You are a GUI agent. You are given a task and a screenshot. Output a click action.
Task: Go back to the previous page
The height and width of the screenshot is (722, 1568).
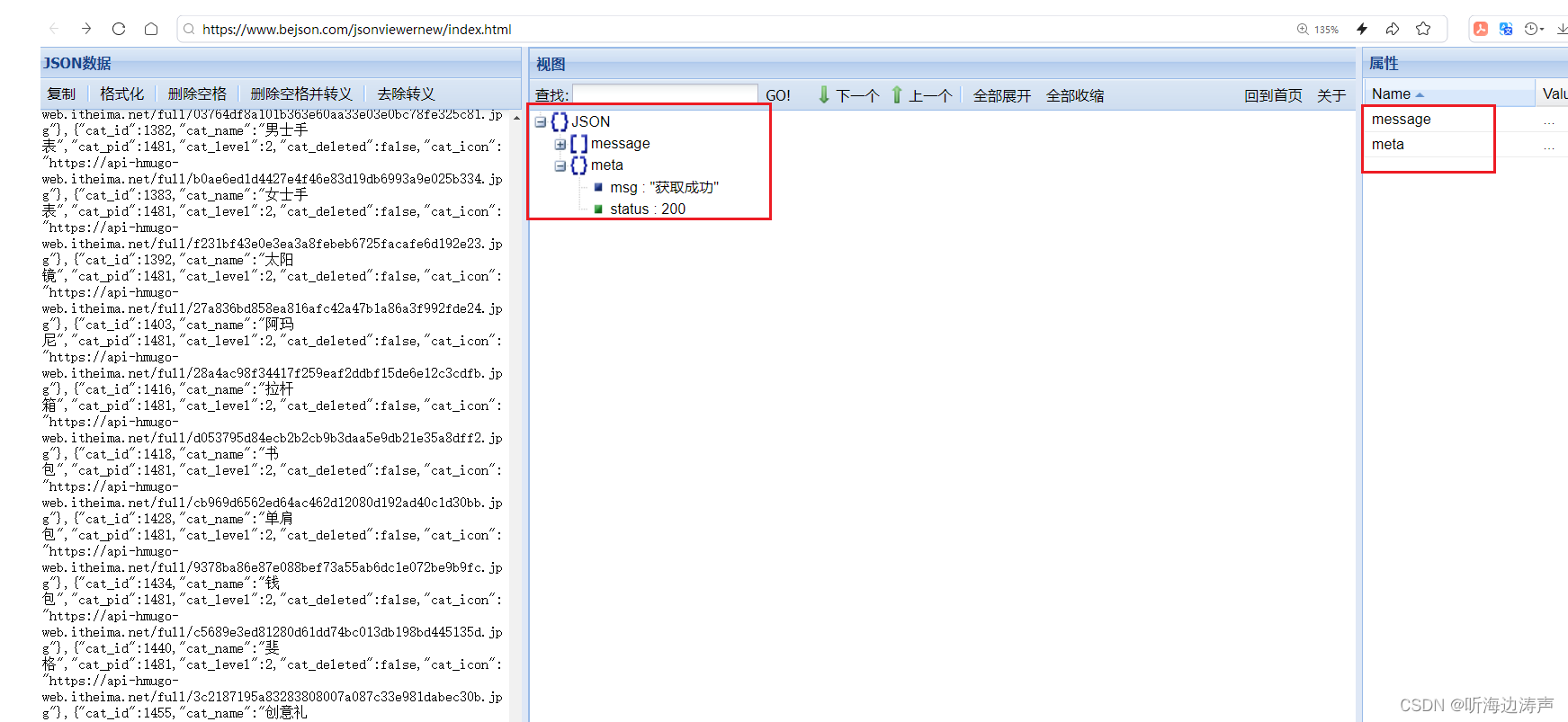point(54,29)
